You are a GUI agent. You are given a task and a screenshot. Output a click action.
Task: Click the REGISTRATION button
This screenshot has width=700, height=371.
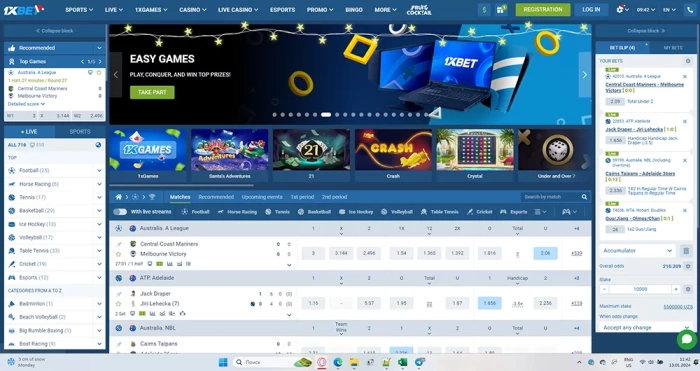click(x=543, y=9)
